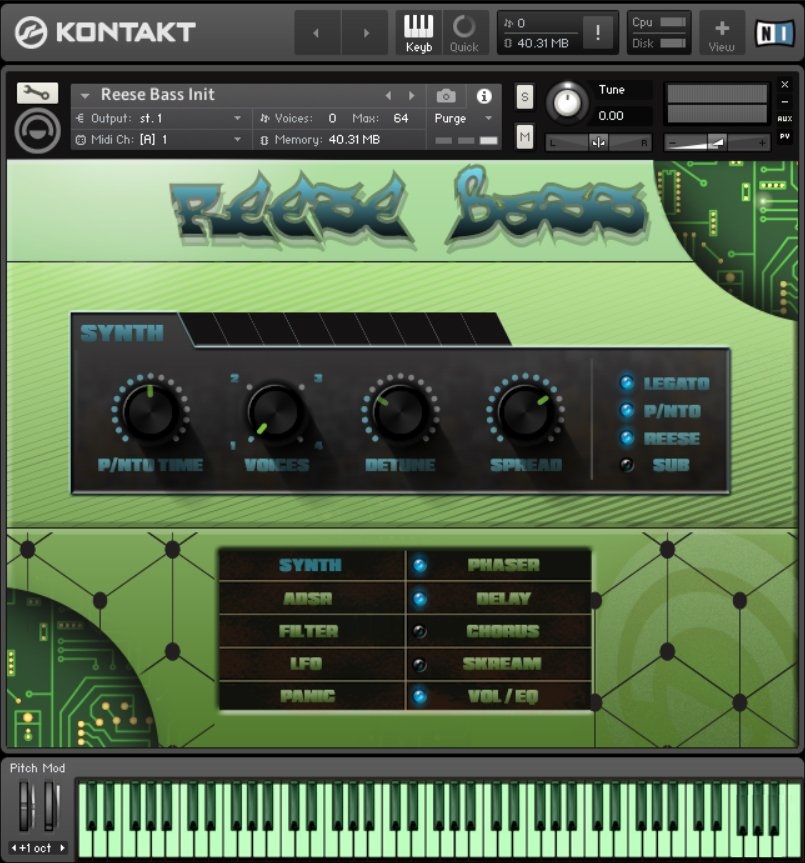Enable the CHORUS power LED

[419, 631]
